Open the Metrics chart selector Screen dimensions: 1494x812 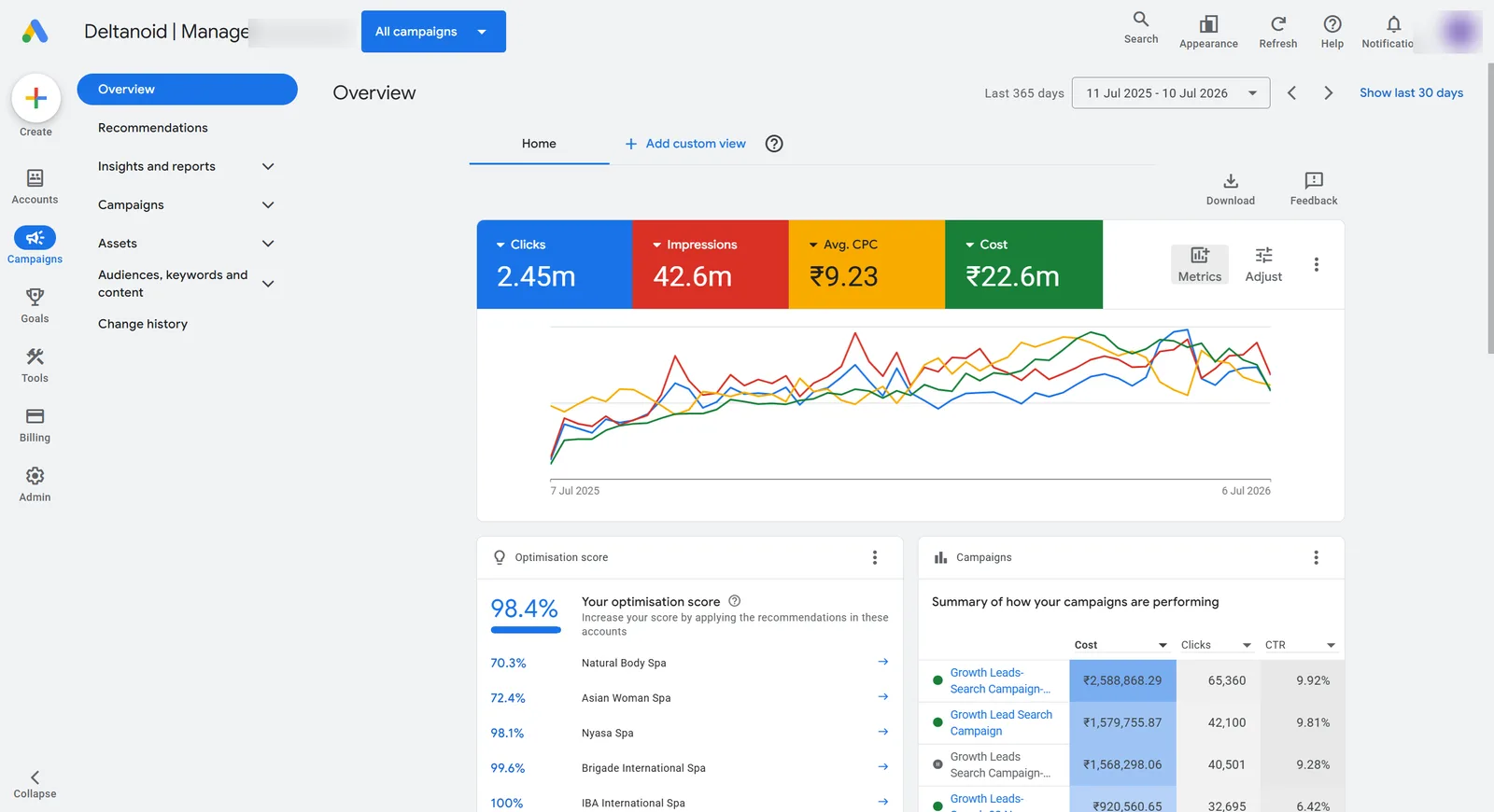(x=1200, y=264)
